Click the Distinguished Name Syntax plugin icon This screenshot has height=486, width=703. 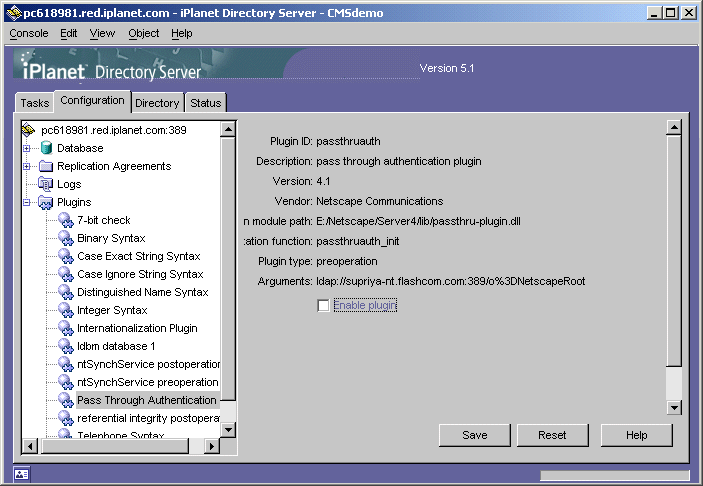pyautogui.click(x=66, y=292)
